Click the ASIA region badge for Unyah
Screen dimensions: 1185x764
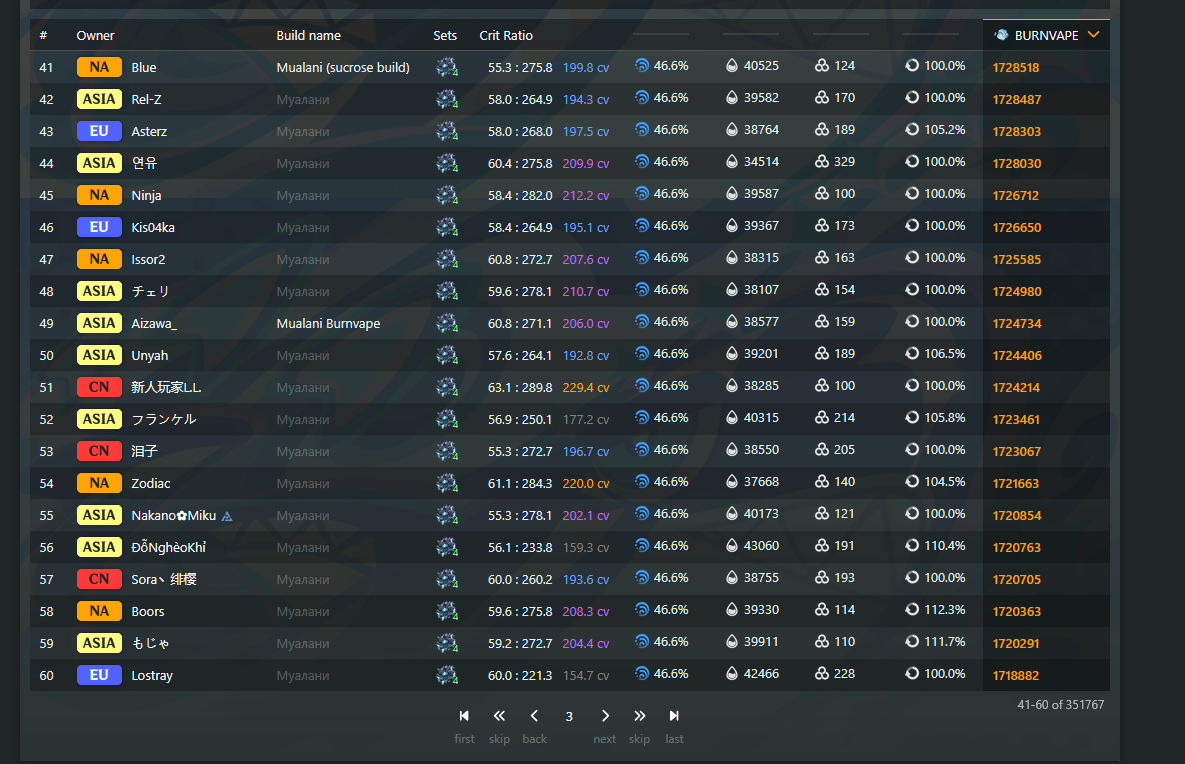[x=99, y=355]
